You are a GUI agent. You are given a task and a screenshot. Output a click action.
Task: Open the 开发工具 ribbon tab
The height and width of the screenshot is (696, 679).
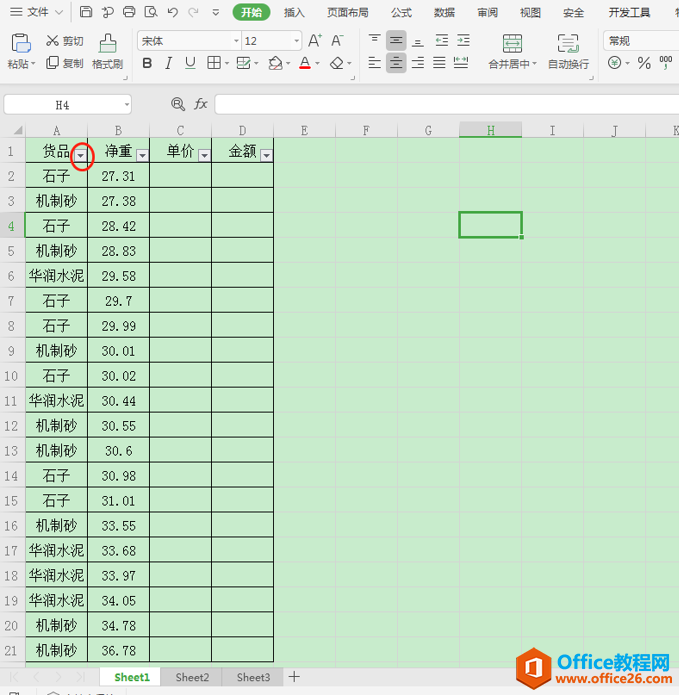629,12
